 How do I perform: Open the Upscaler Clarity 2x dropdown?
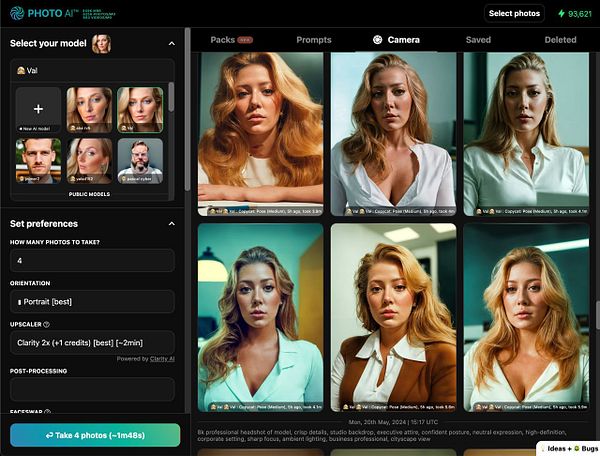click(92, 343)
